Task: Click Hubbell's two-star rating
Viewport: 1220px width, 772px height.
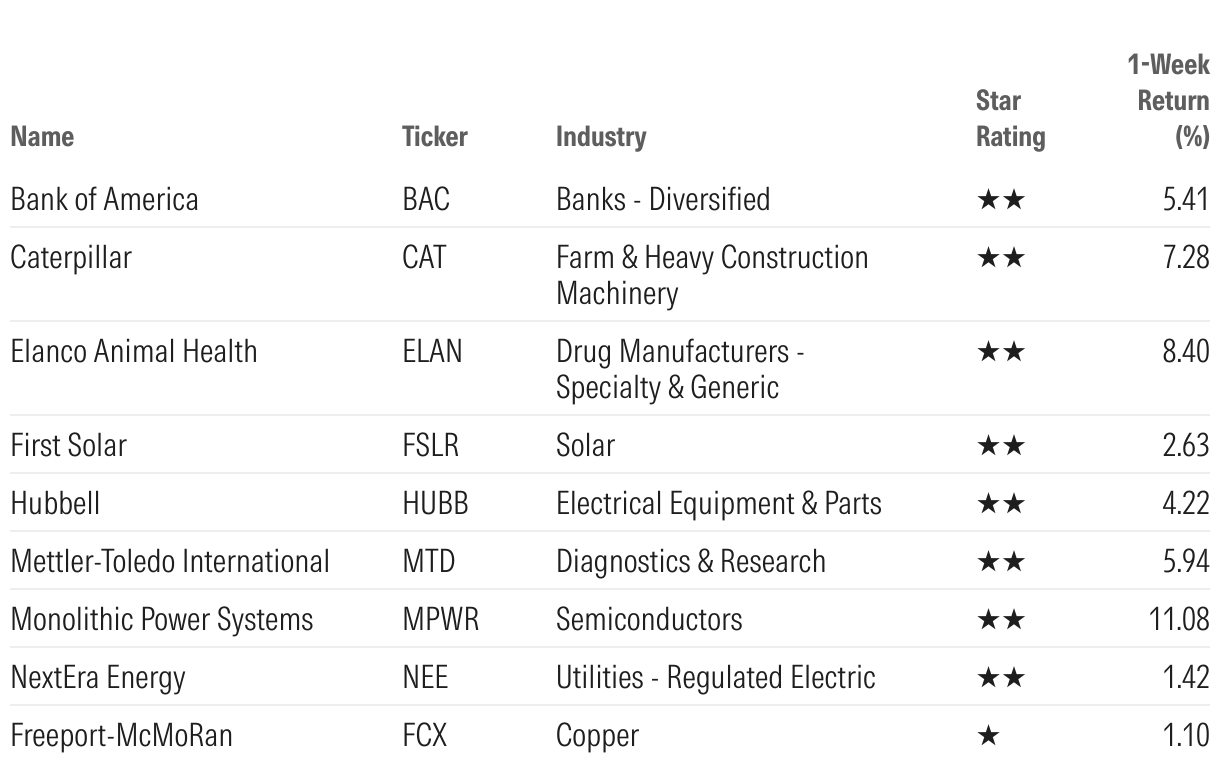Action: 1000,503
